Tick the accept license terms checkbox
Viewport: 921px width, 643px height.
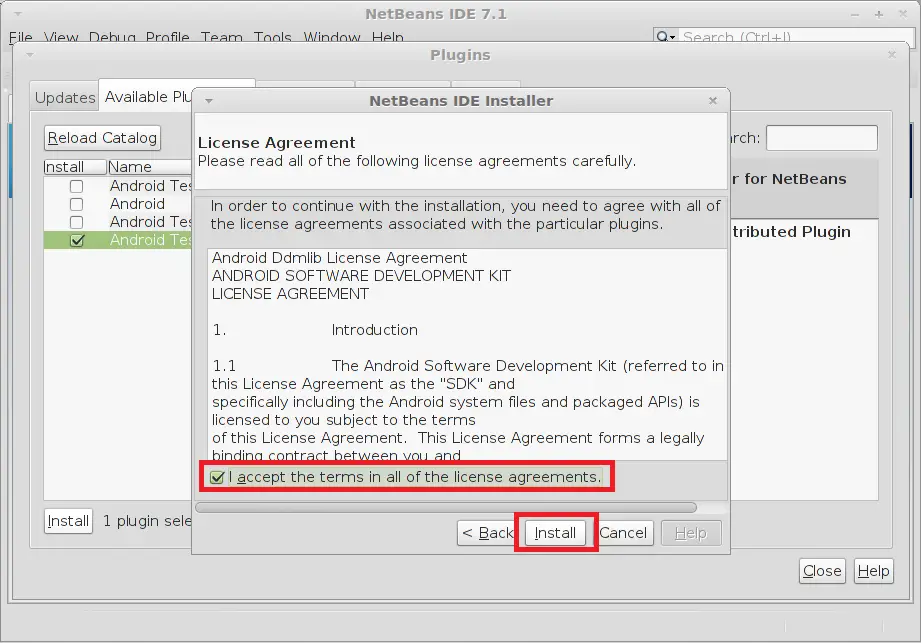click(x=217, y=477)
